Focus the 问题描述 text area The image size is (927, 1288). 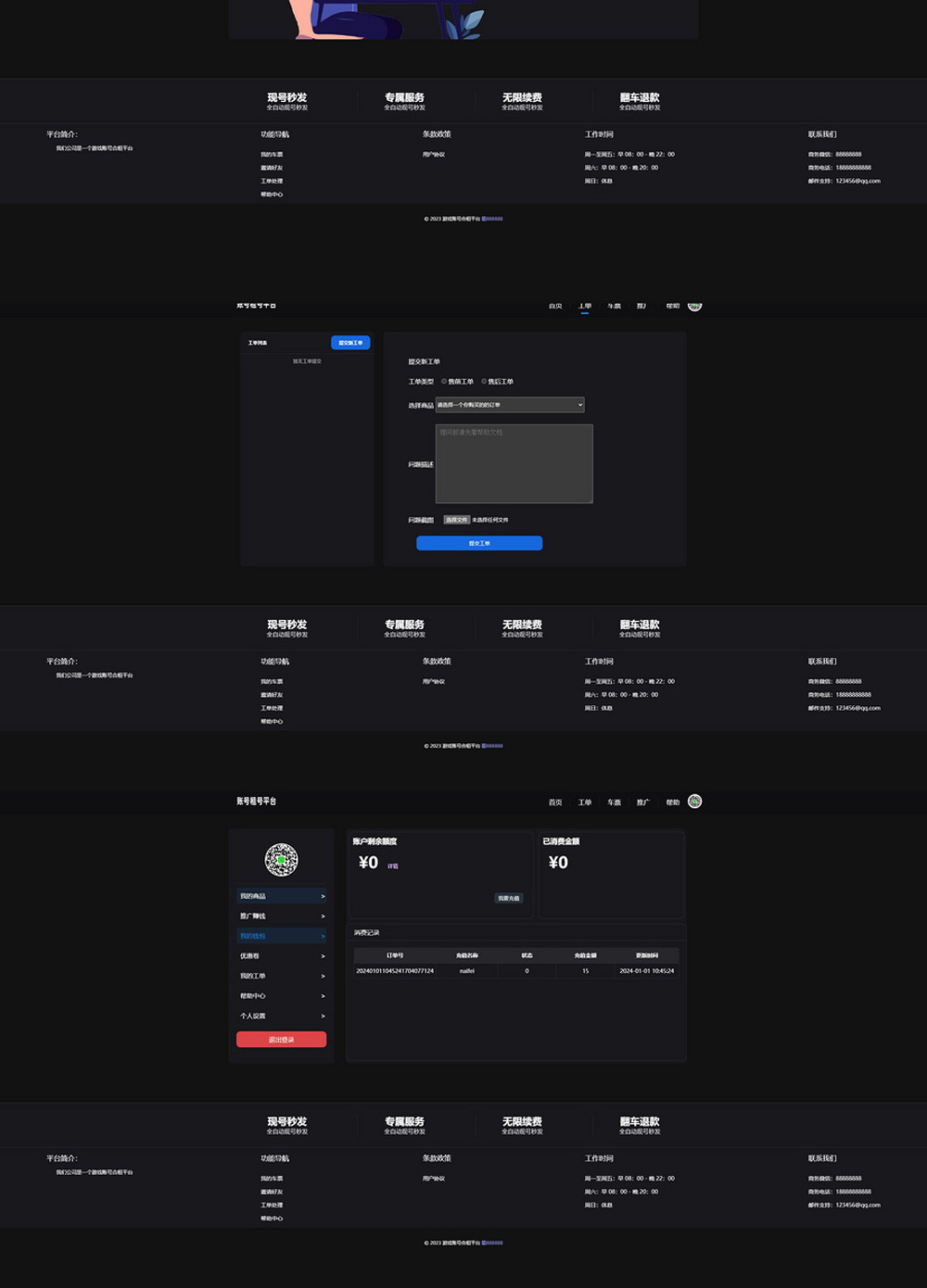pos(514,463)
